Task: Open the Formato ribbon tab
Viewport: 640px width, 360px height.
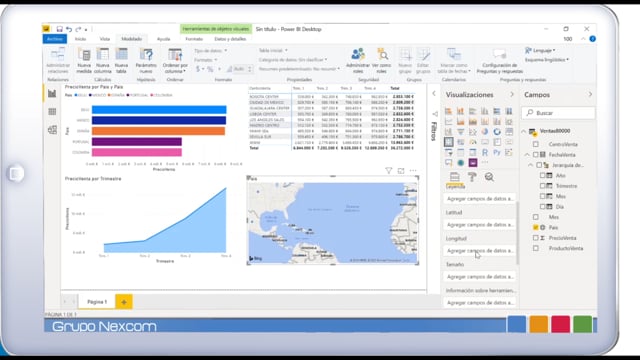Action: [x=194, y=39]
